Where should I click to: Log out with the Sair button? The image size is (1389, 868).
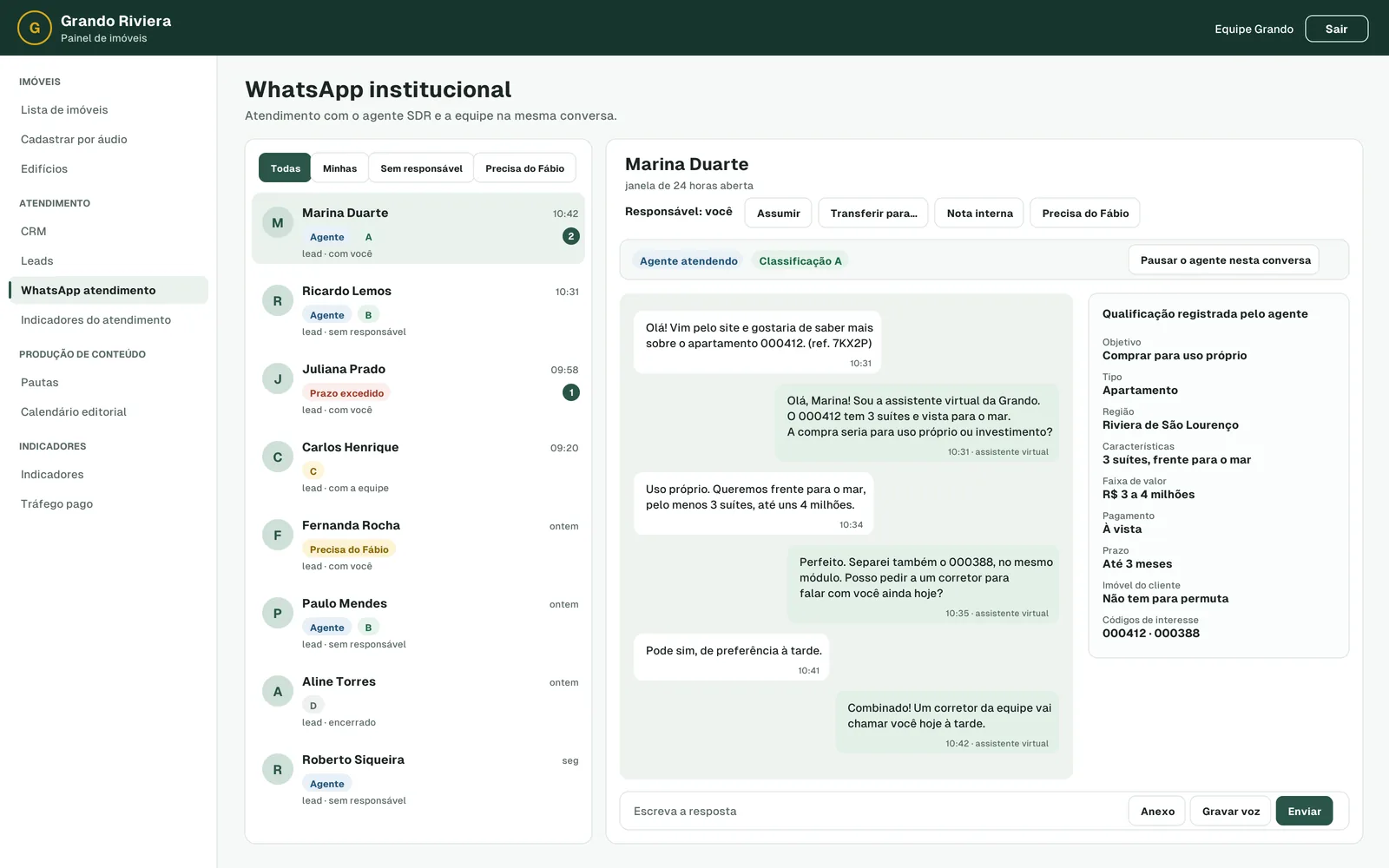pos(1336,29)
